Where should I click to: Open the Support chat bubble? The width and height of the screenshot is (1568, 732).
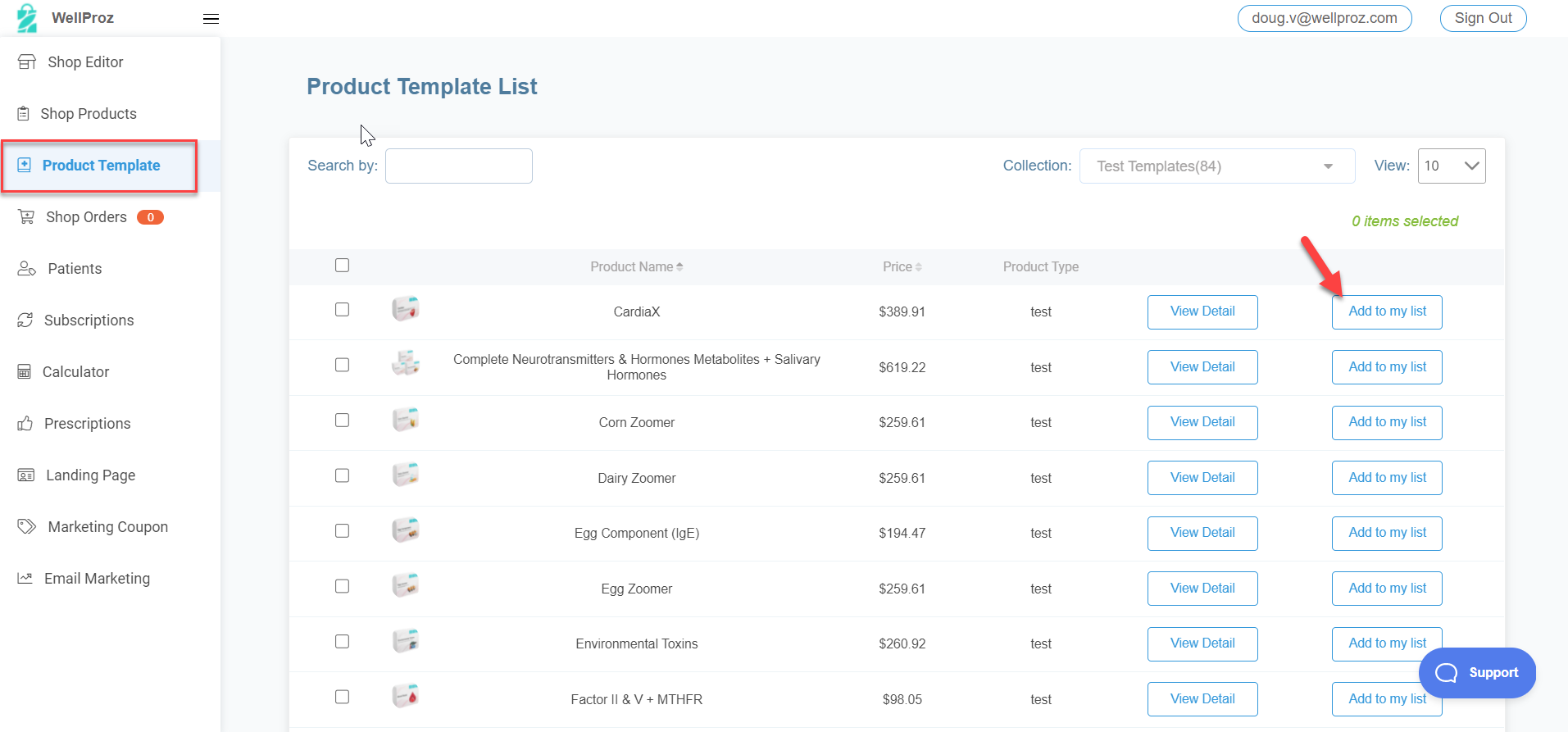click(1477, 673)
